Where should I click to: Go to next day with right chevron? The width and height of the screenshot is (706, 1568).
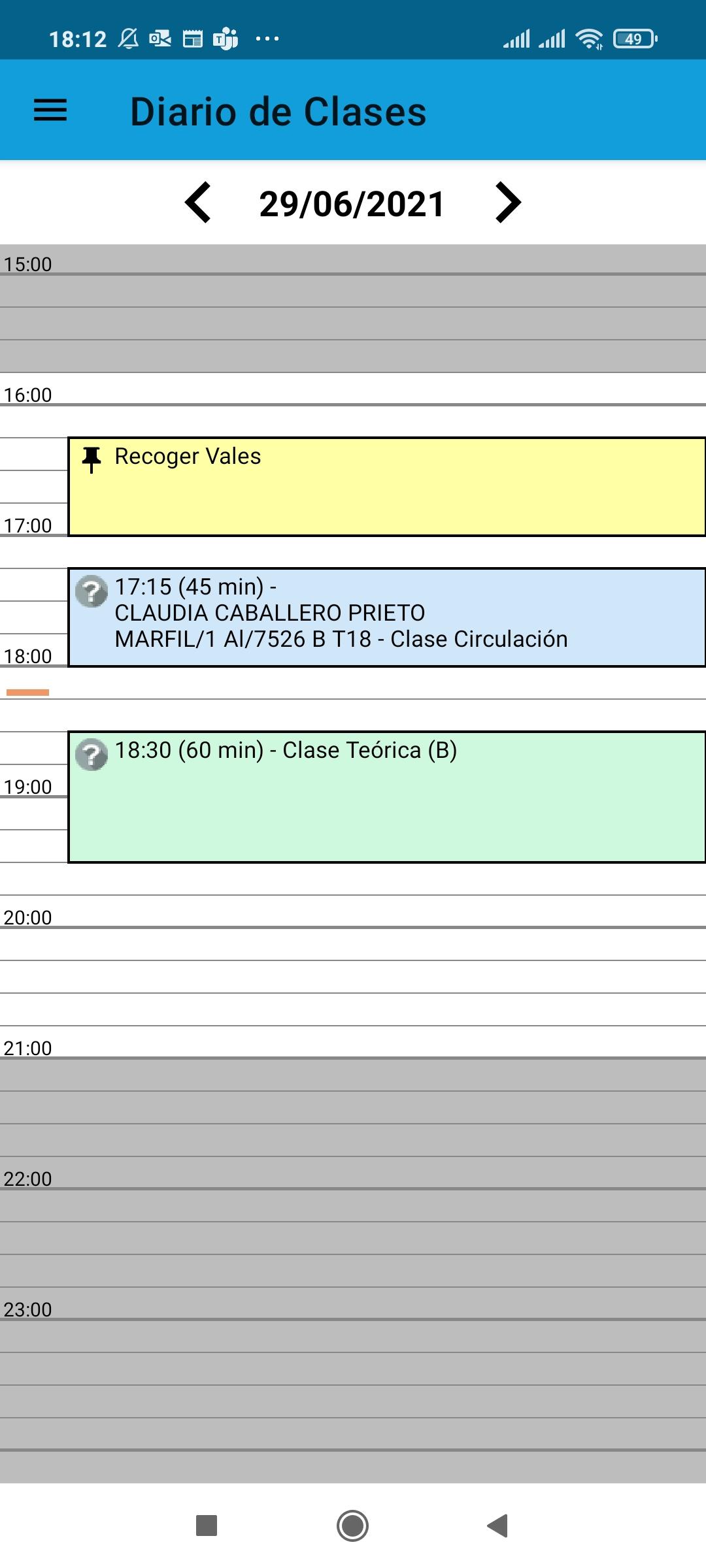508,203
